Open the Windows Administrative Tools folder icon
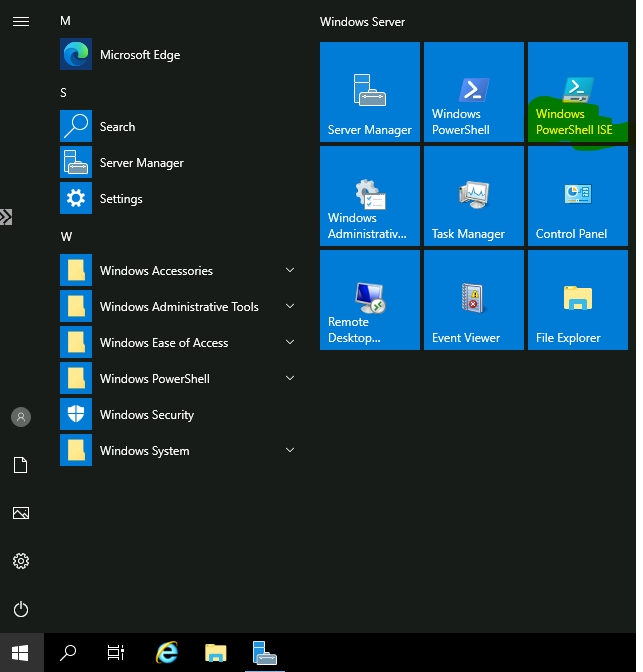The height and width of the screenshot is (672, 643). click(x=76, y=306)
